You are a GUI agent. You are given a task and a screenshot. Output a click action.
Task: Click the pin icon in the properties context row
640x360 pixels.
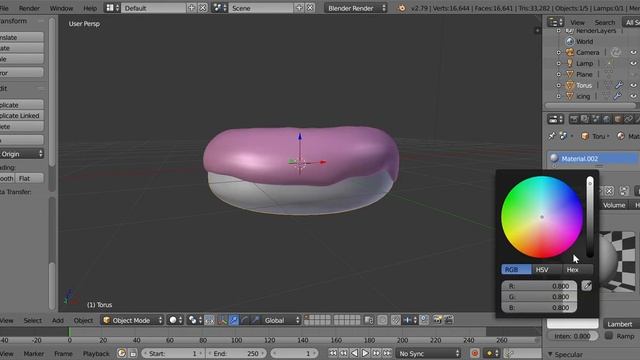(552, 136)
